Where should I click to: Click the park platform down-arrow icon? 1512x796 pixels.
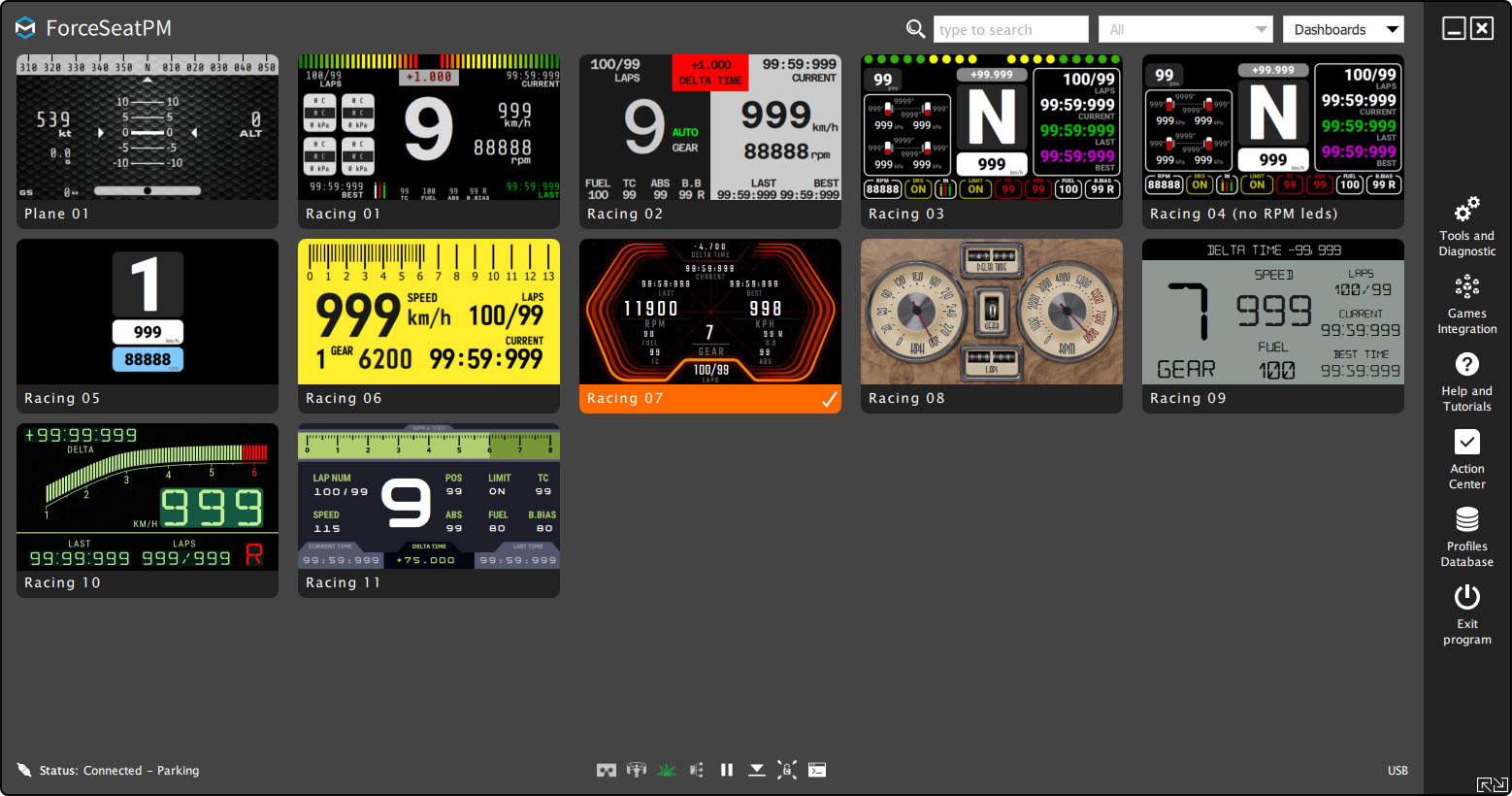coord(757,770)
